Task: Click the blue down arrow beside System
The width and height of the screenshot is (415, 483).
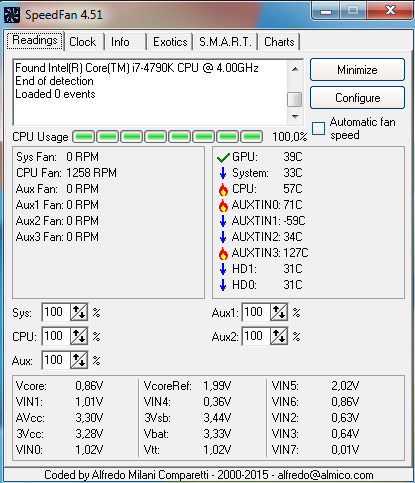Action: point(223,173)
